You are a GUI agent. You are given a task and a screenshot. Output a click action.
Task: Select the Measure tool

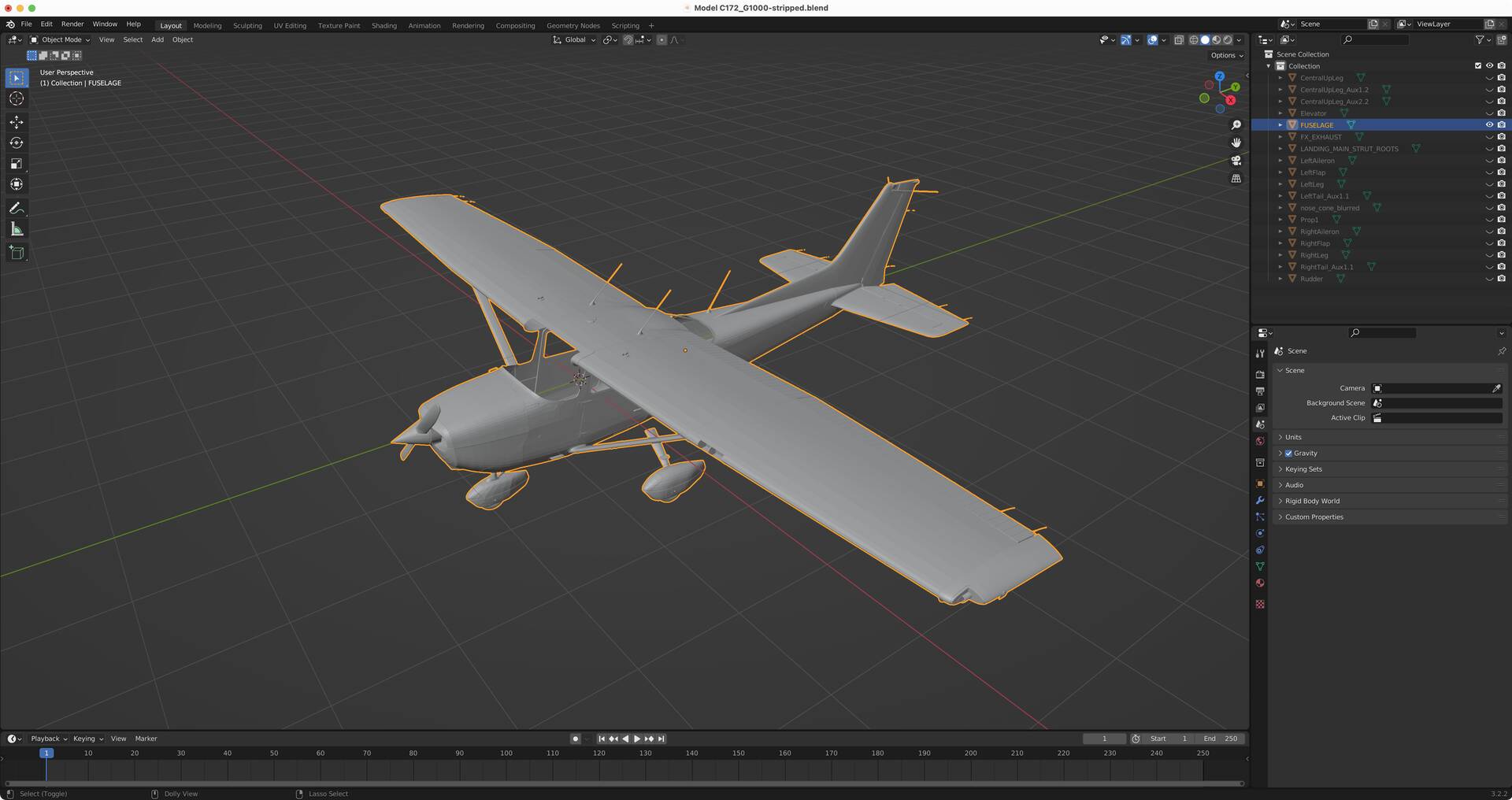(17, 228)
